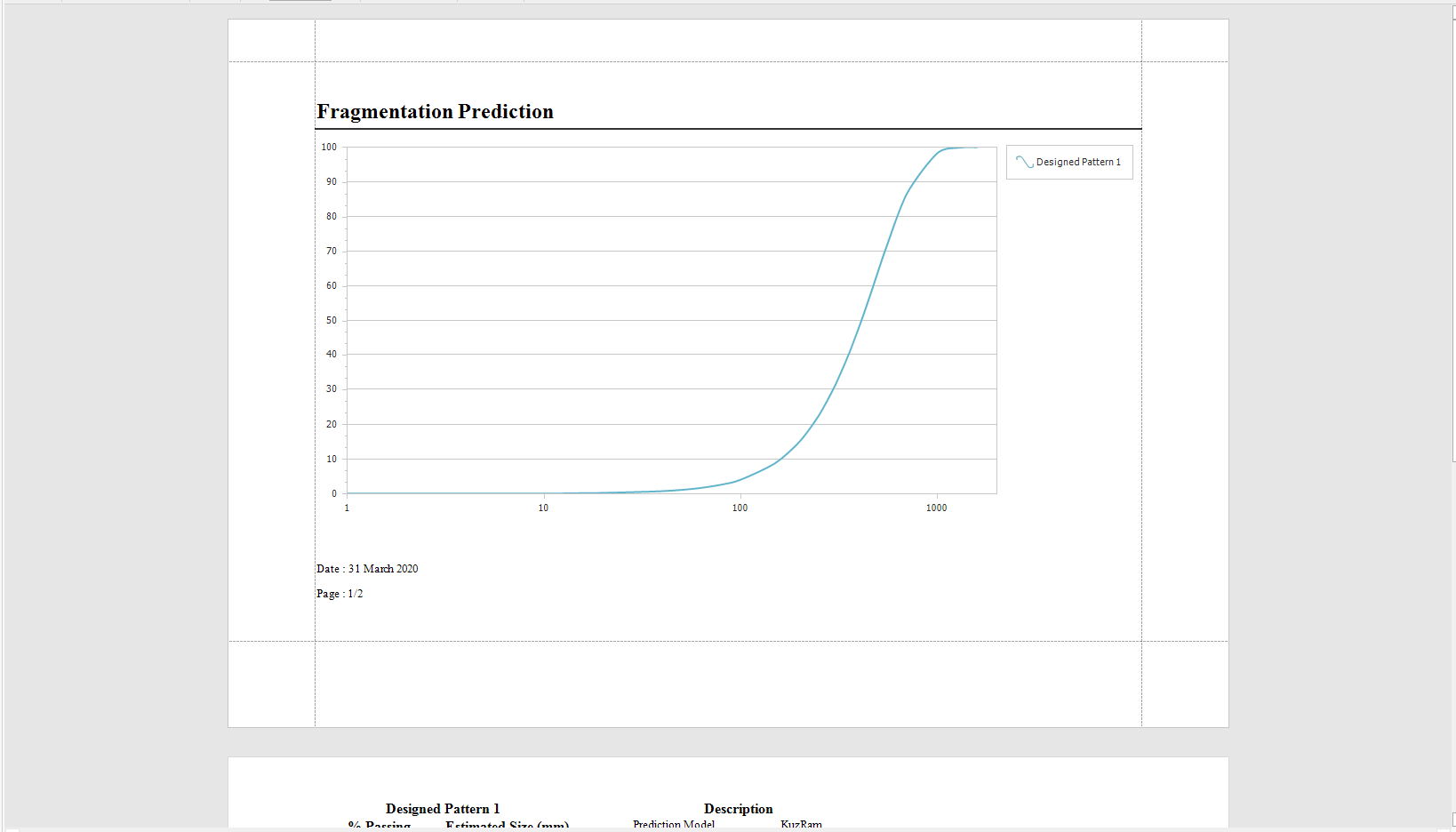Click the 1 label on the horizontal axis
1456x832 pixels.
coord(347,508)
